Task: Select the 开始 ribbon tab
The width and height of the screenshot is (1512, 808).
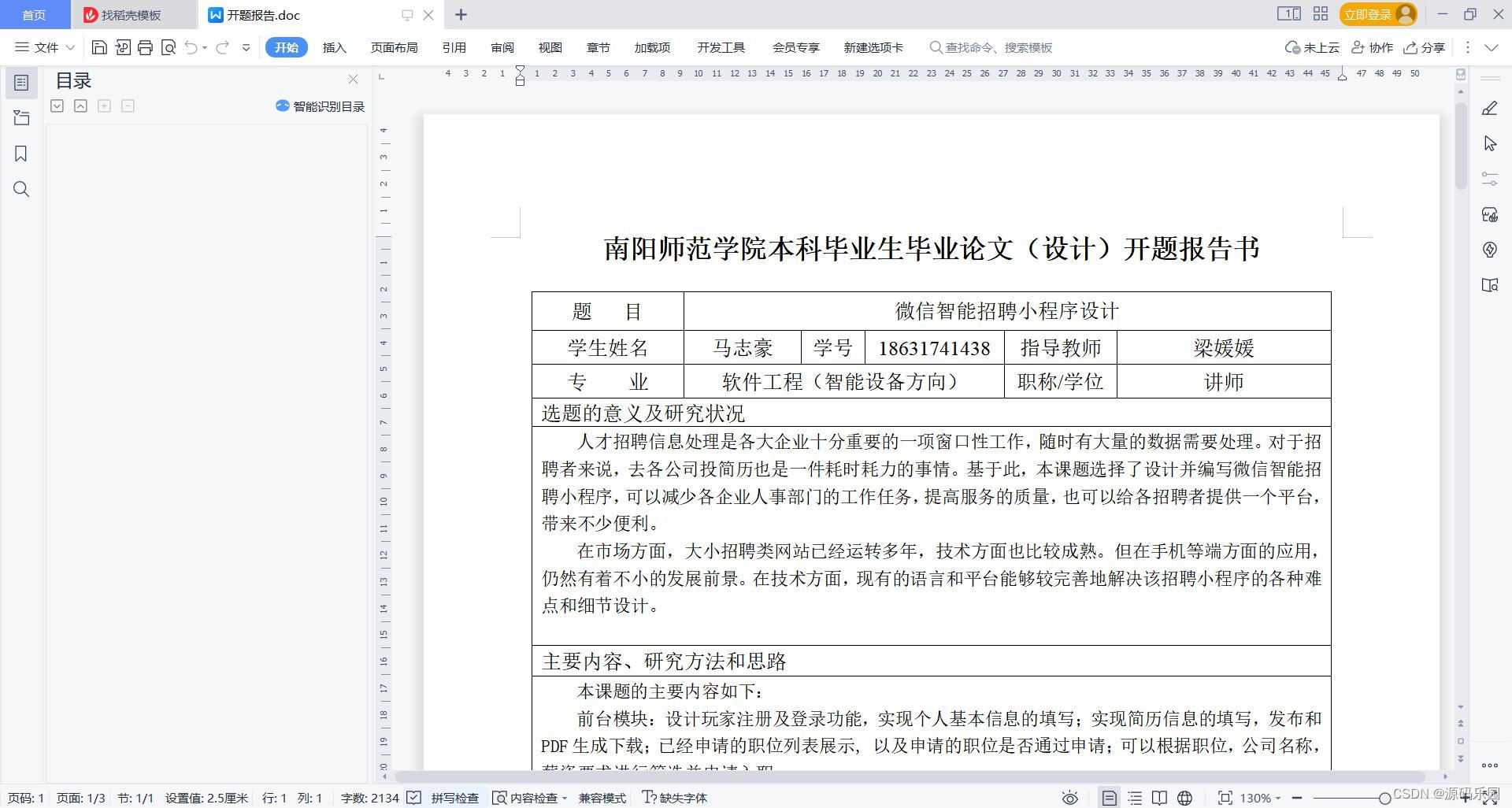Action: tap(286, 47)
